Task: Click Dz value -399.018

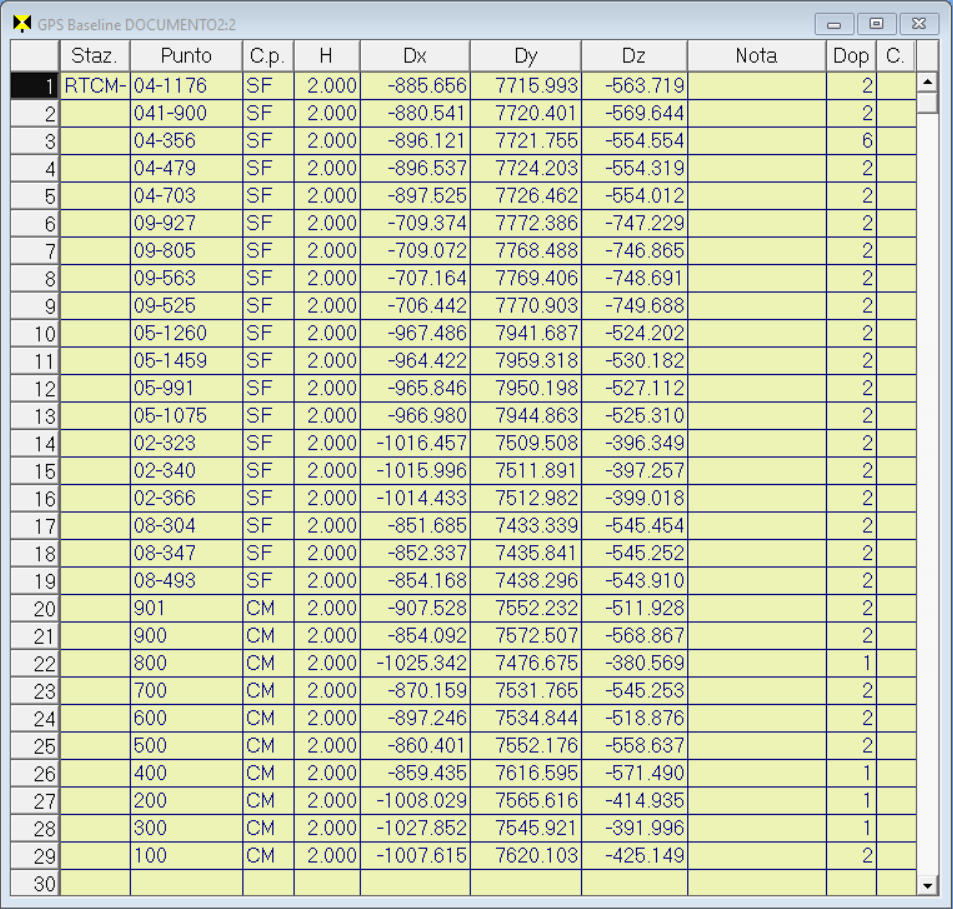Action: (x=634, y=498)
